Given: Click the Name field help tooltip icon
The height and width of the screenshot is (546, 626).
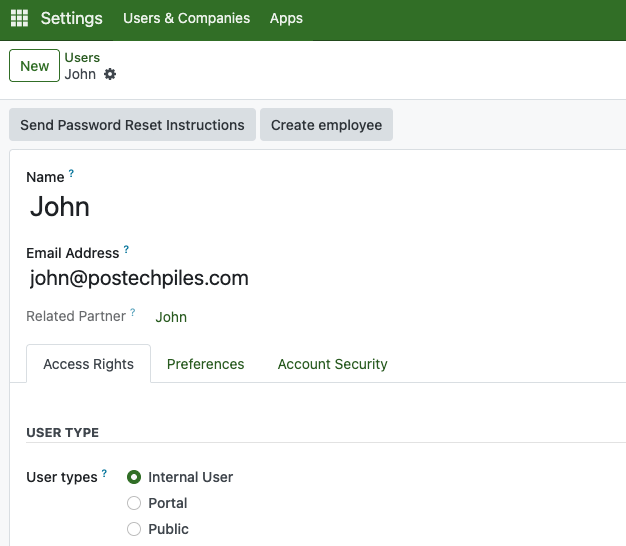Looking at the screenshot, I should 71,174.
